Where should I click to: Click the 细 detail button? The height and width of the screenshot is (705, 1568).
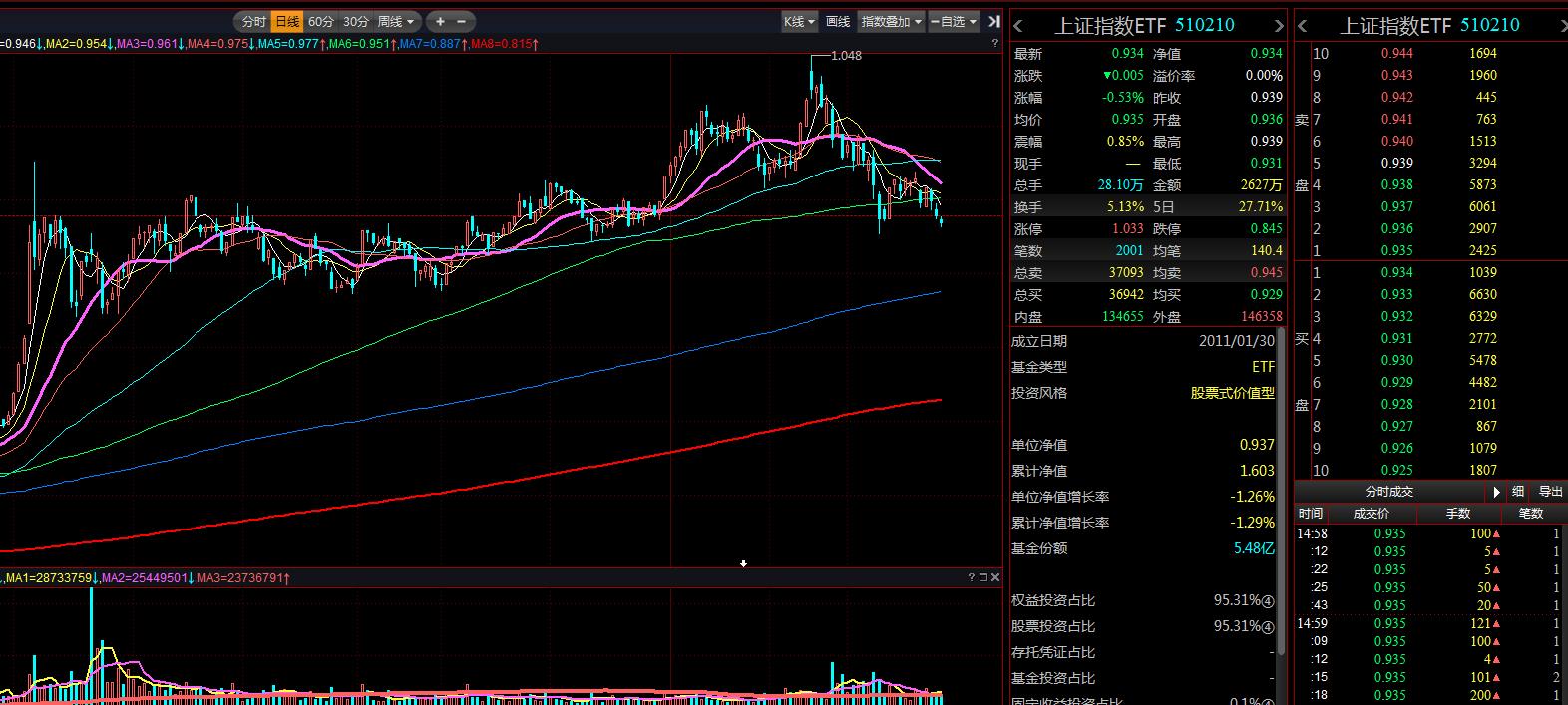1518,492
